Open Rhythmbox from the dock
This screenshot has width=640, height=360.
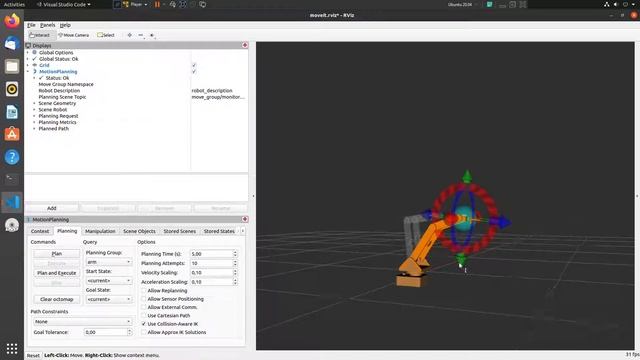tap(12, 89)
